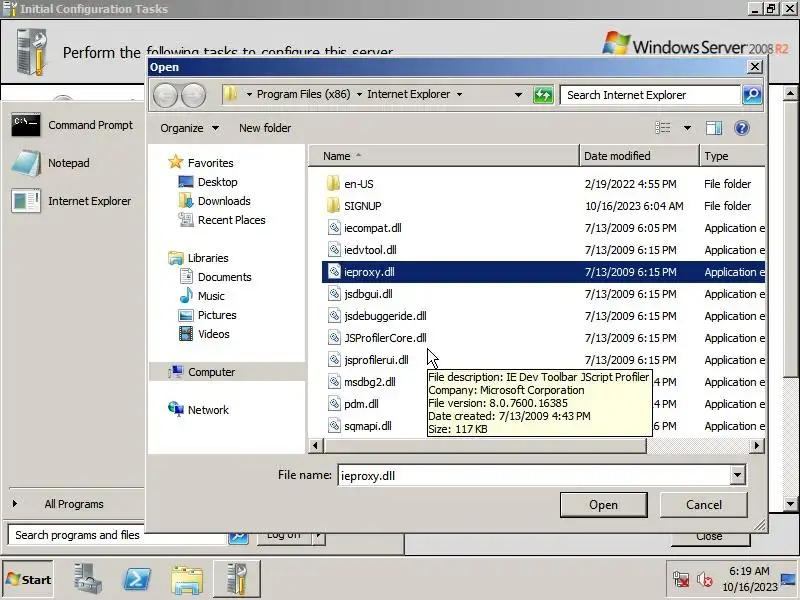Open the Help question mark icon
Viewport: 800px width, 600px height.
click(x=742, y=128)
